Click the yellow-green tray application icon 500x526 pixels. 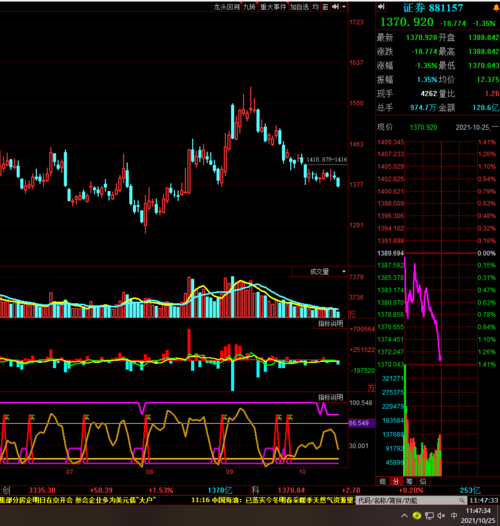pos(417,515)
